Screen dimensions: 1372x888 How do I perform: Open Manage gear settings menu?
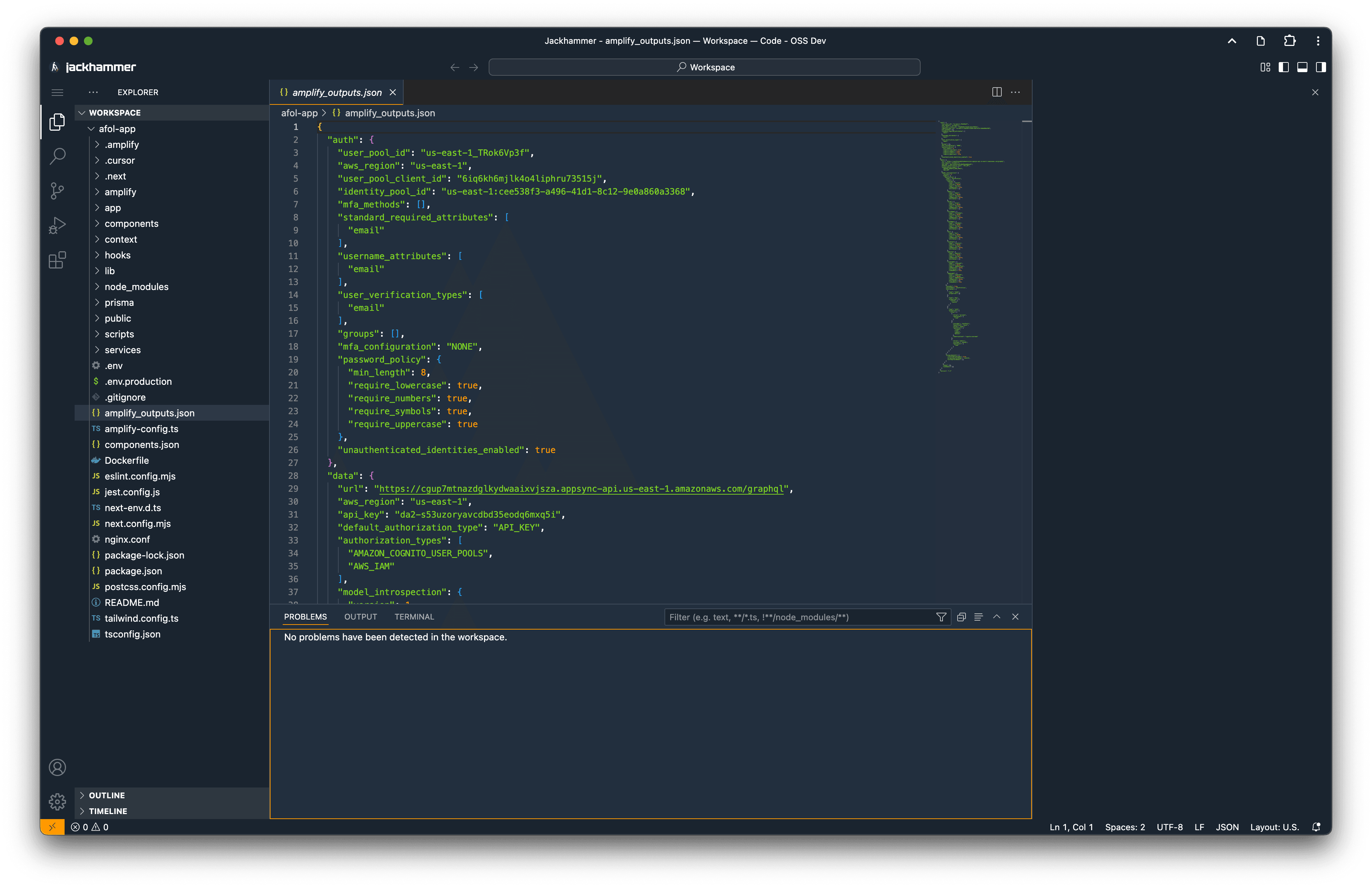click(57, 801)
